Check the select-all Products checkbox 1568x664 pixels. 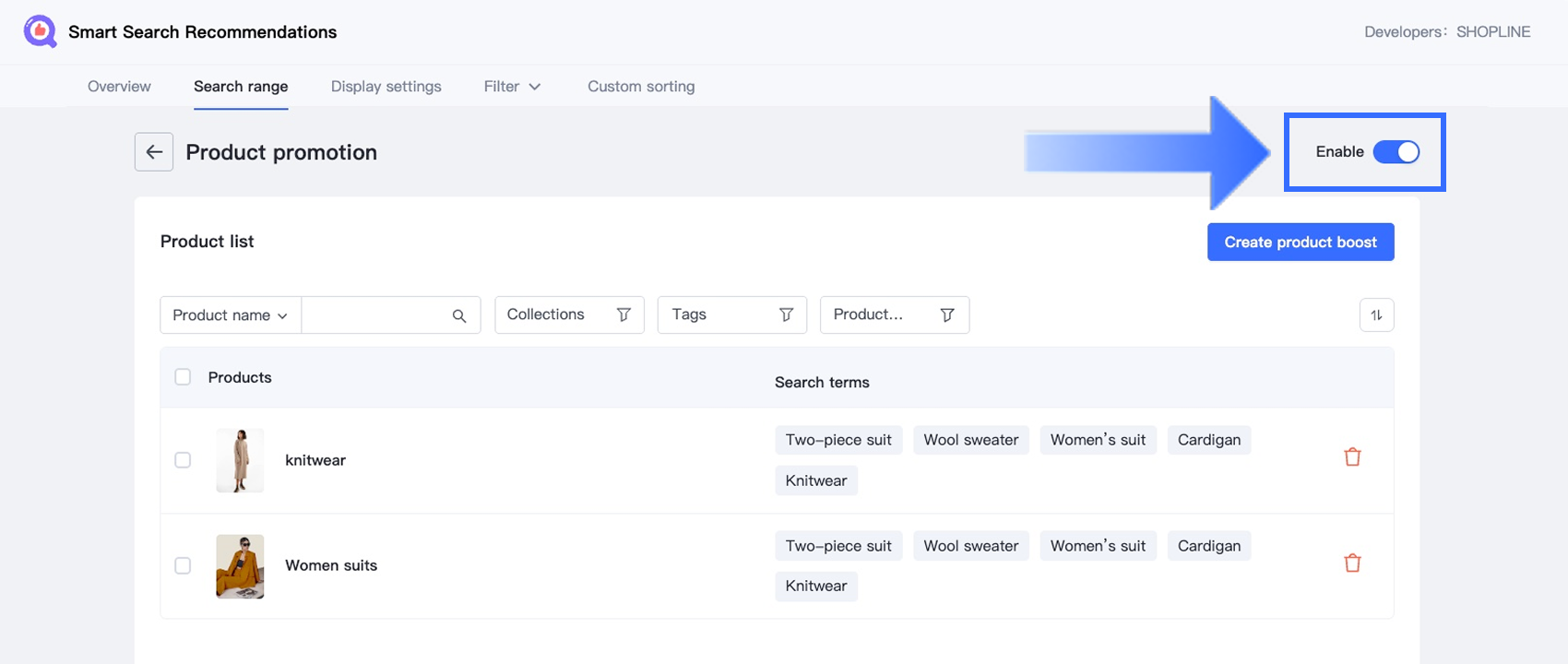click(x=183, y=377)
